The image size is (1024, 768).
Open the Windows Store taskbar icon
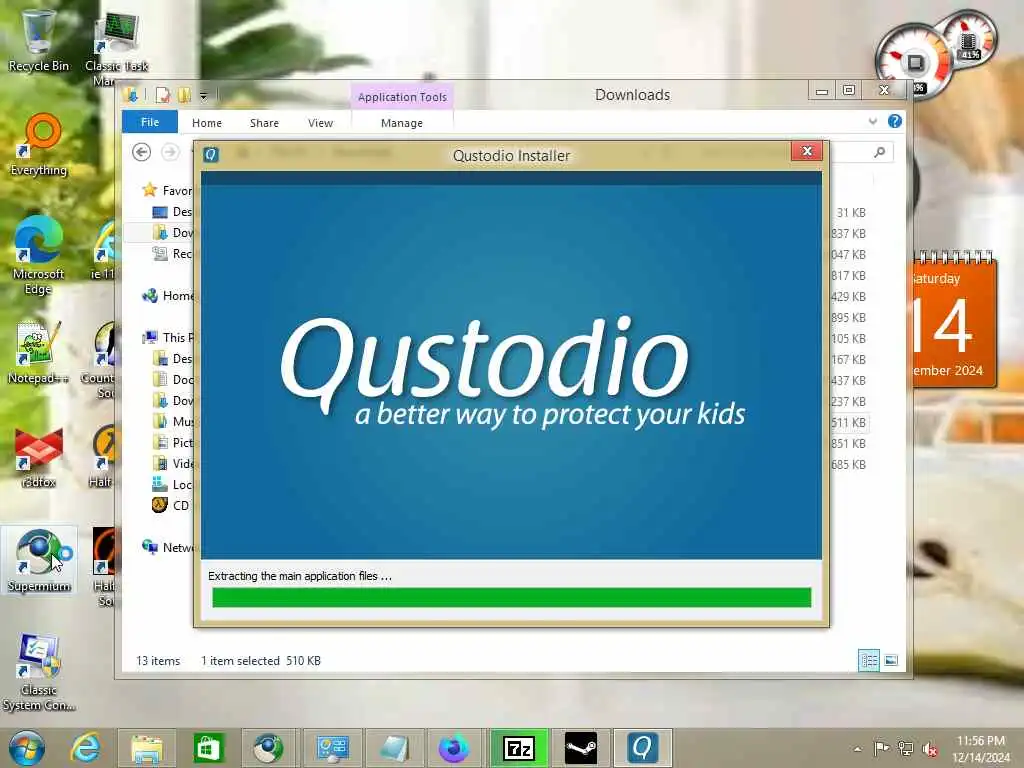[x=208, y=748]
